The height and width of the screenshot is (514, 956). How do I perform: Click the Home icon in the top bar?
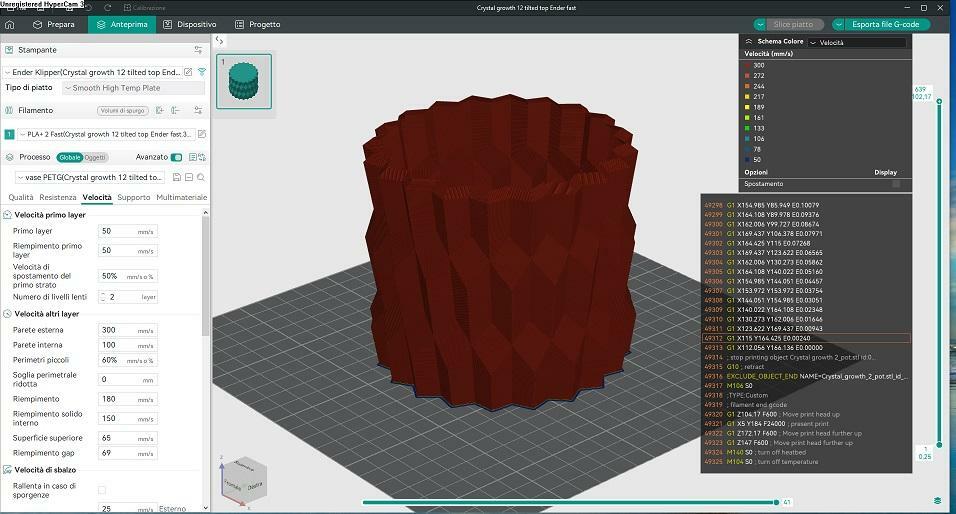tap(10, 24)
